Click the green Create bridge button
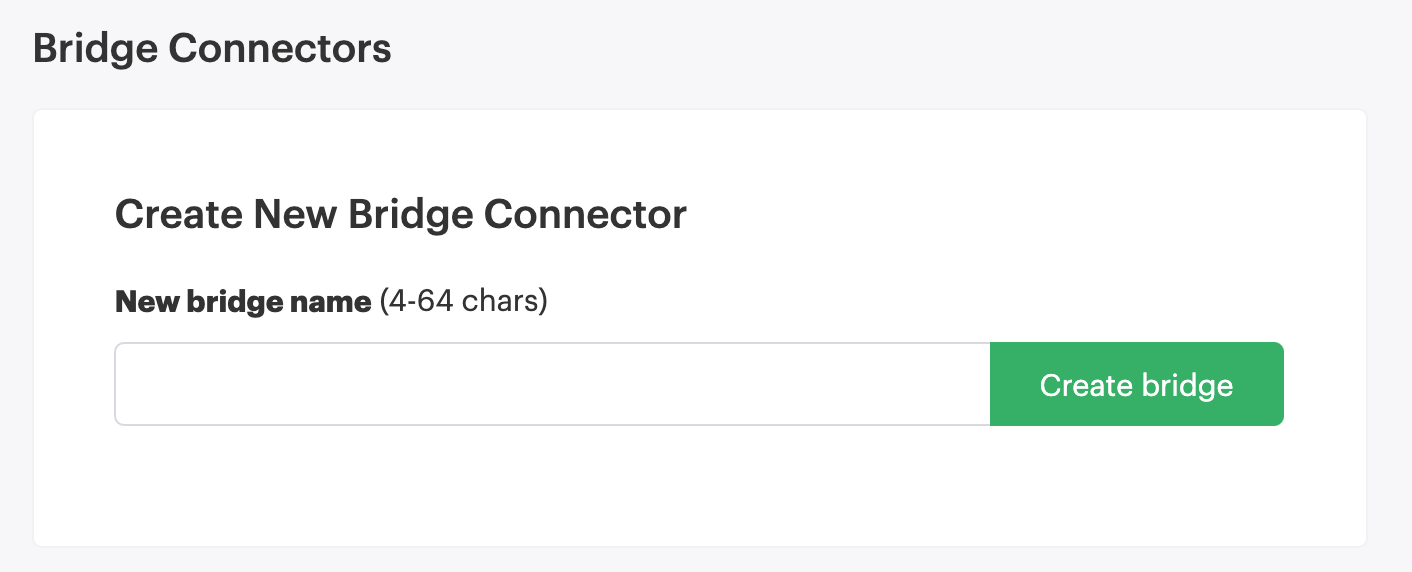Screen dimensions: 1412x572 [x=1136, y=384]
